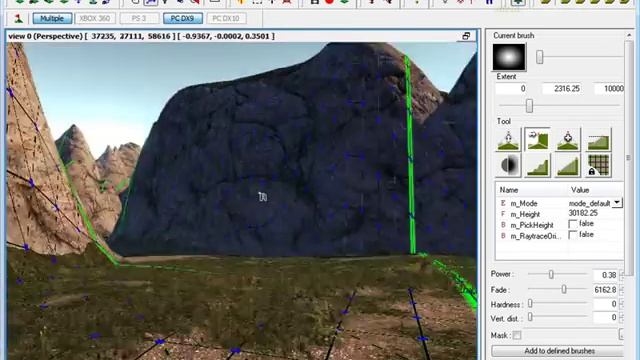Toggle the PS 3 platform button
This screenshot has width=640, height=360.
click(x=139, y=18)
